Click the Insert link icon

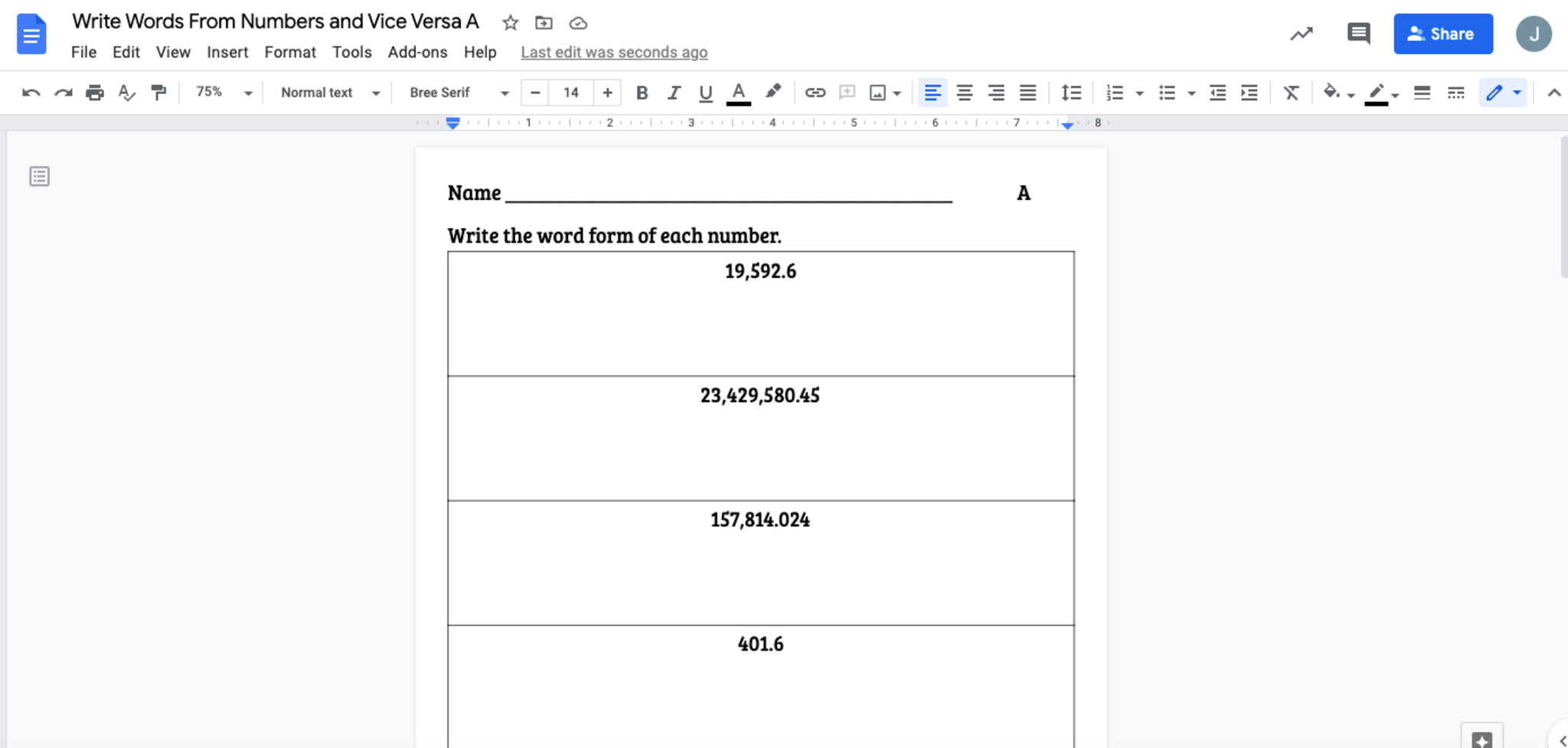click(815, 93)
